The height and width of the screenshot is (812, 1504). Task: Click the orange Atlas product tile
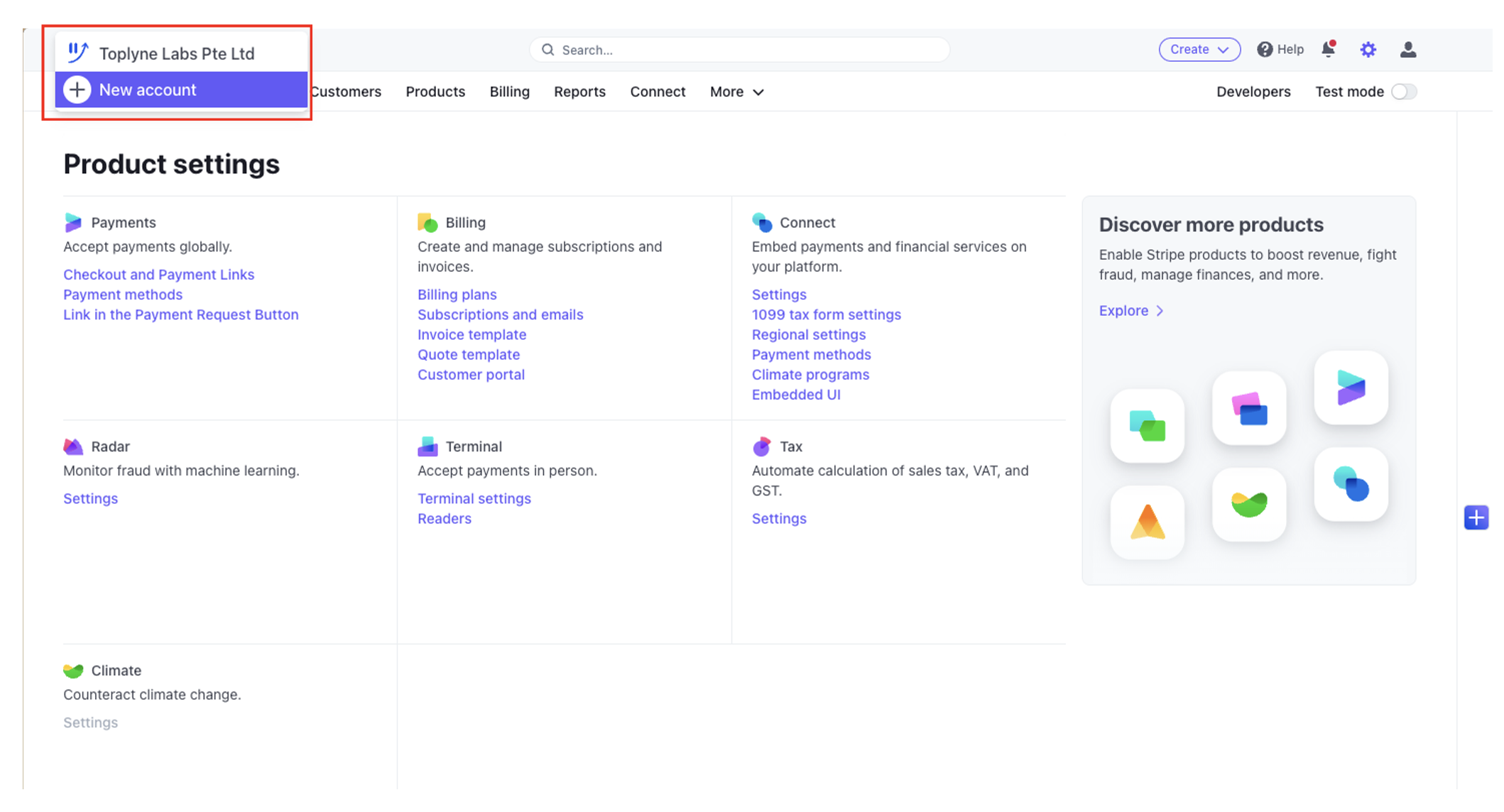point(1147,522)
